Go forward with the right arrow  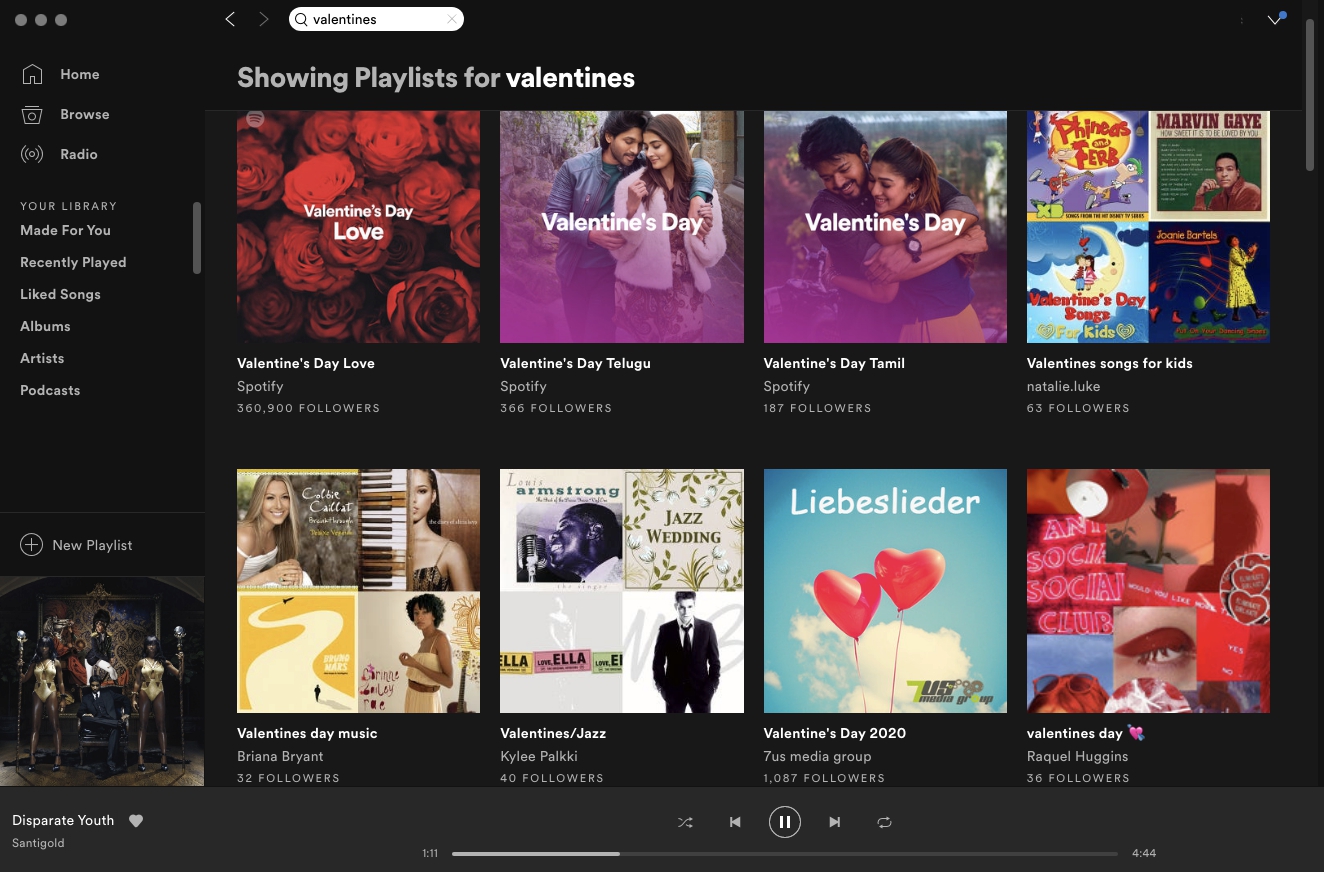click(x=264, y=19)
